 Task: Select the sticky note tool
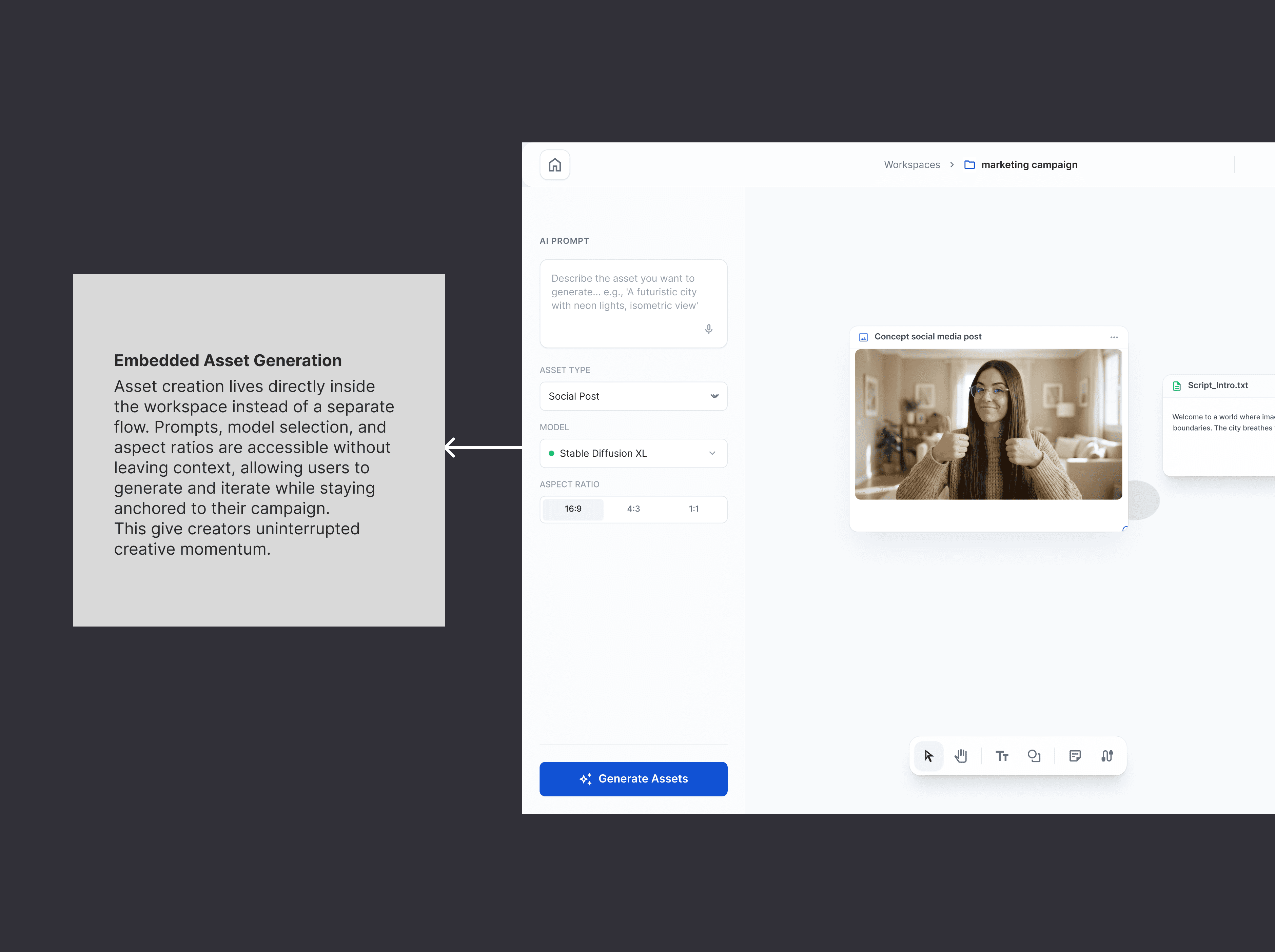point(1075,755)
